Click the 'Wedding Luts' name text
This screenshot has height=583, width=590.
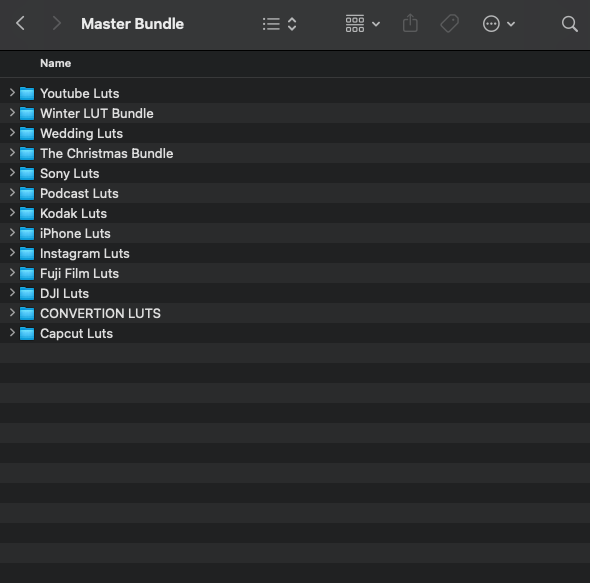pos(82,134)
